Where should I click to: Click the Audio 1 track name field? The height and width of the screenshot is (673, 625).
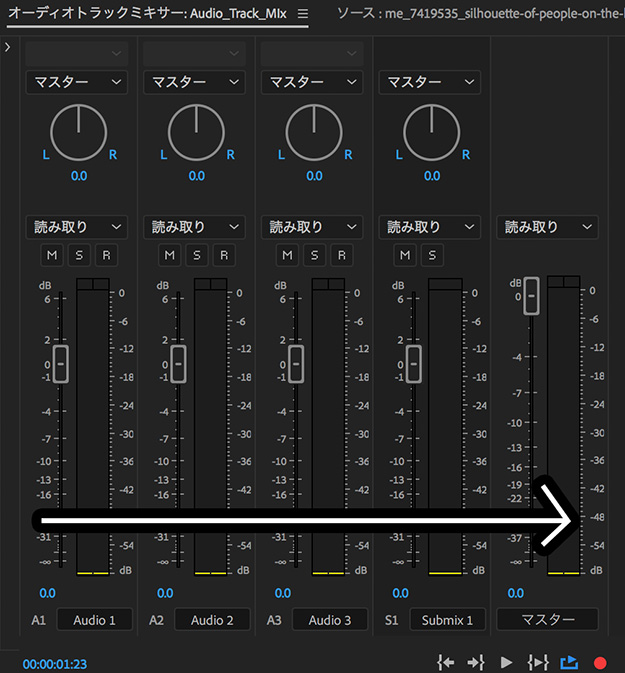point(93,620)
